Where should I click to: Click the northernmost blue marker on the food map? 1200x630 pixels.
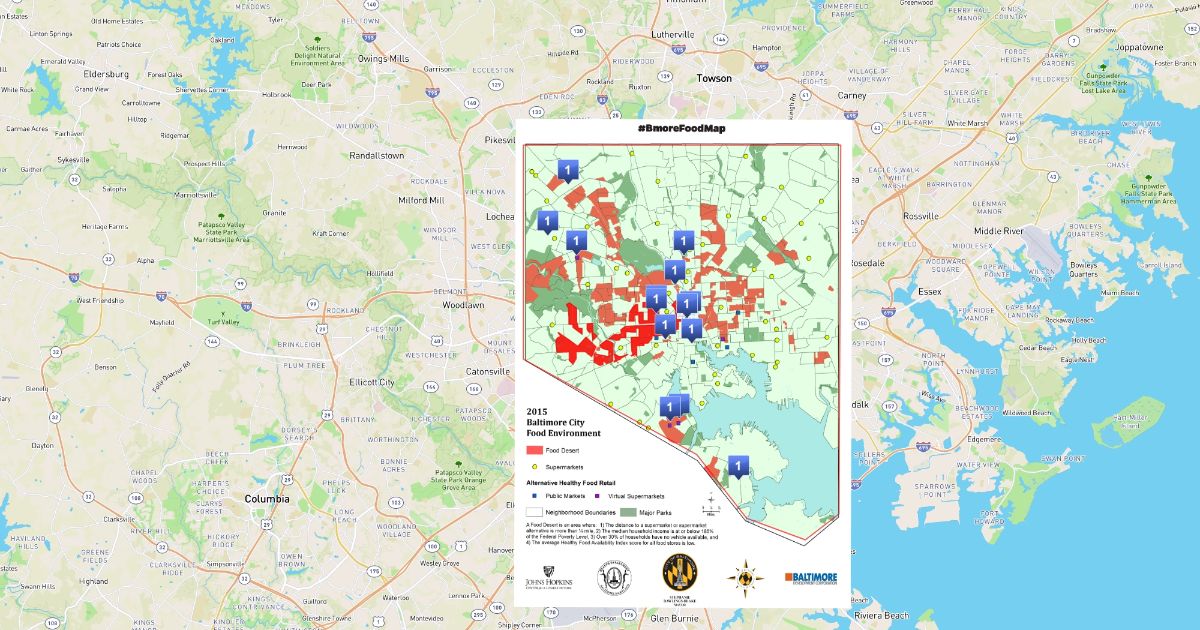(569, 171)
